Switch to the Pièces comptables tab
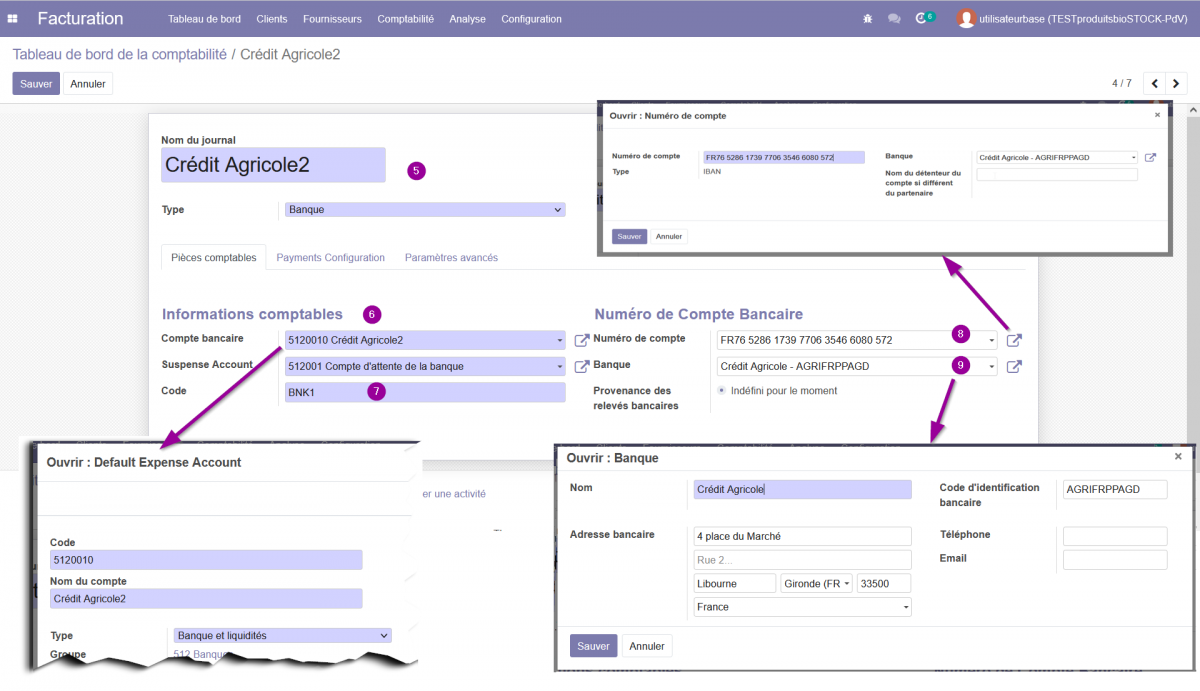1200x691 pixels. coord(214,257)
